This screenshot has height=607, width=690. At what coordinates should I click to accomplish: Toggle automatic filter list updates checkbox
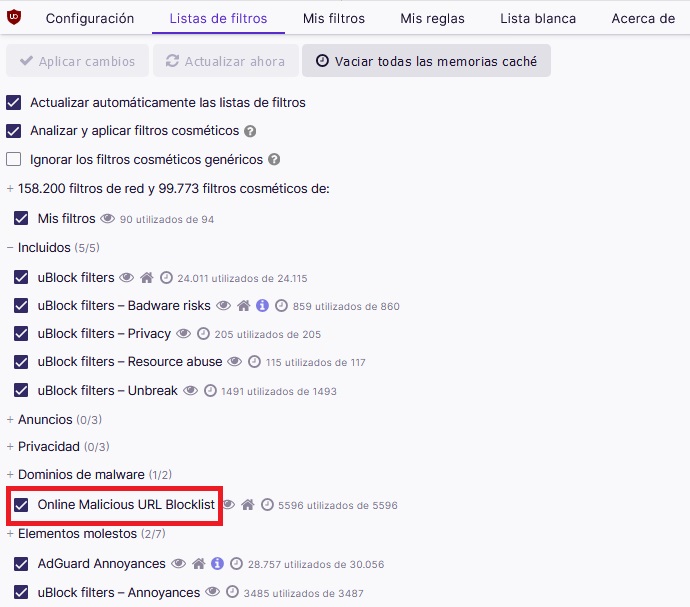14,103
